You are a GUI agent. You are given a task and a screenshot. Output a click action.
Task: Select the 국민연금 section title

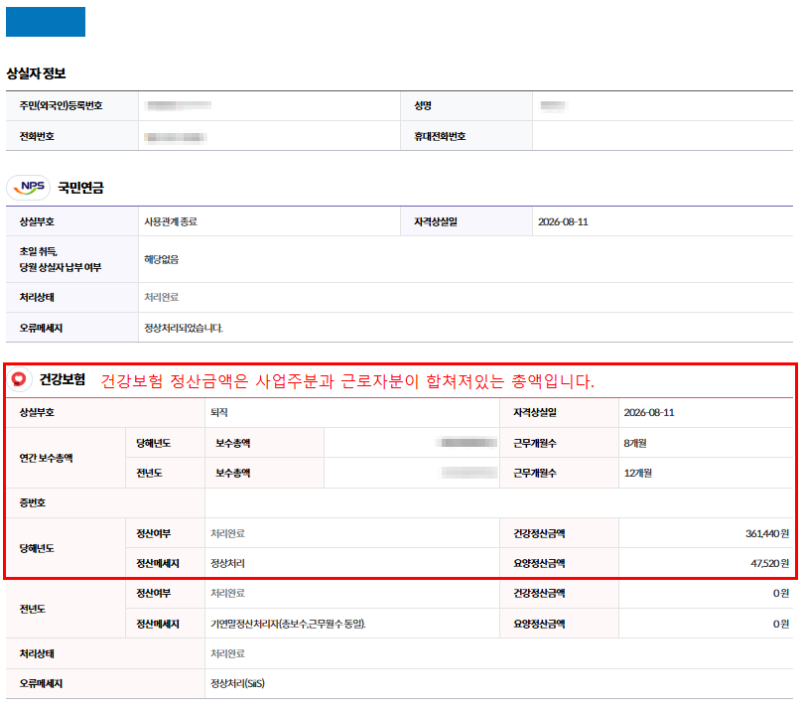click(81, 188)
